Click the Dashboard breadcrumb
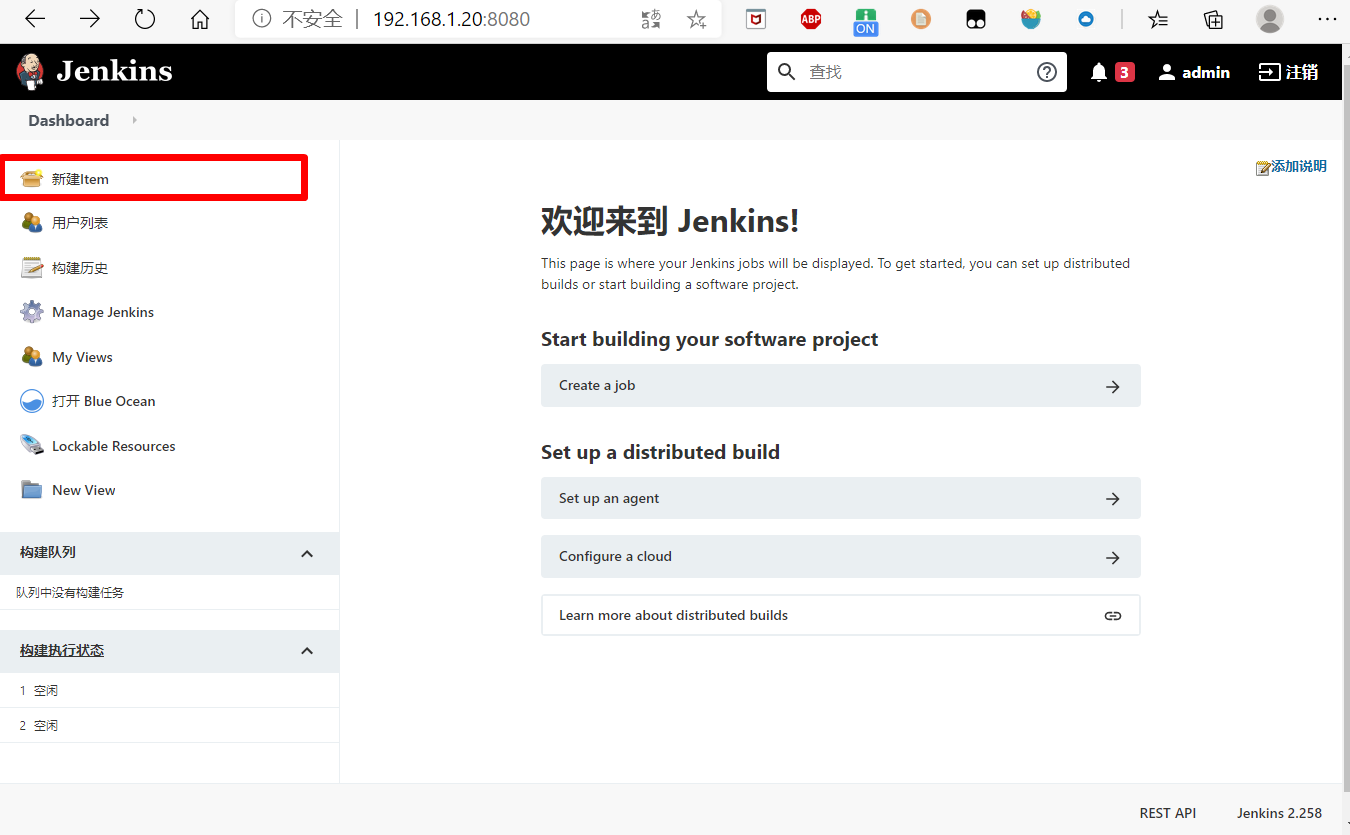Image resolution: width=1350 pixels, height=835 pixels. (x=69, y=120)
